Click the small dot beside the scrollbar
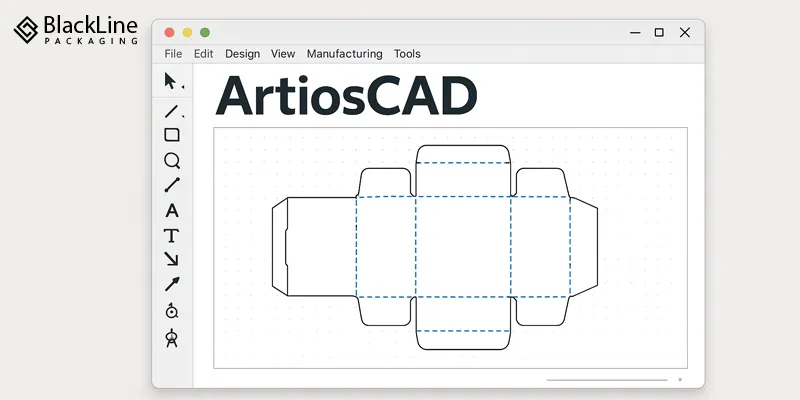 680,380
